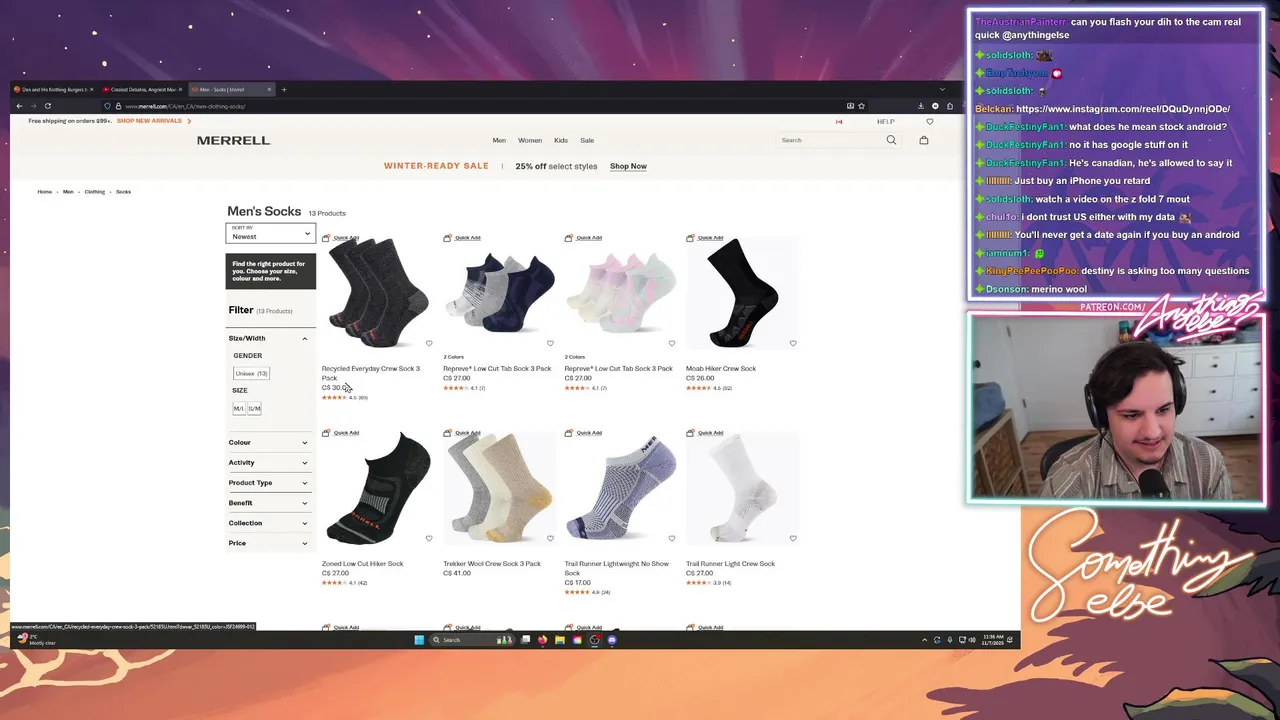Quick Add the Moab Hiker Crew Sock

pos(705,238)
